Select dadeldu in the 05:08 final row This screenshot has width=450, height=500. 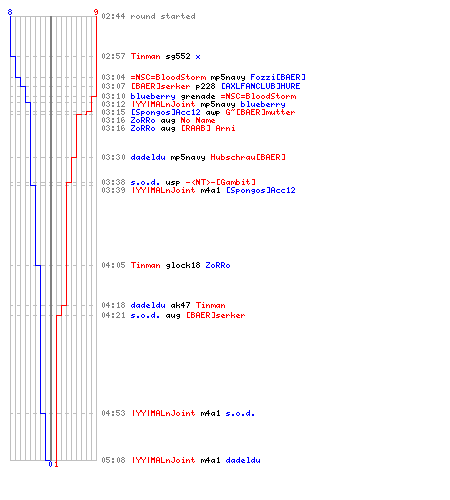click(243, 460)
